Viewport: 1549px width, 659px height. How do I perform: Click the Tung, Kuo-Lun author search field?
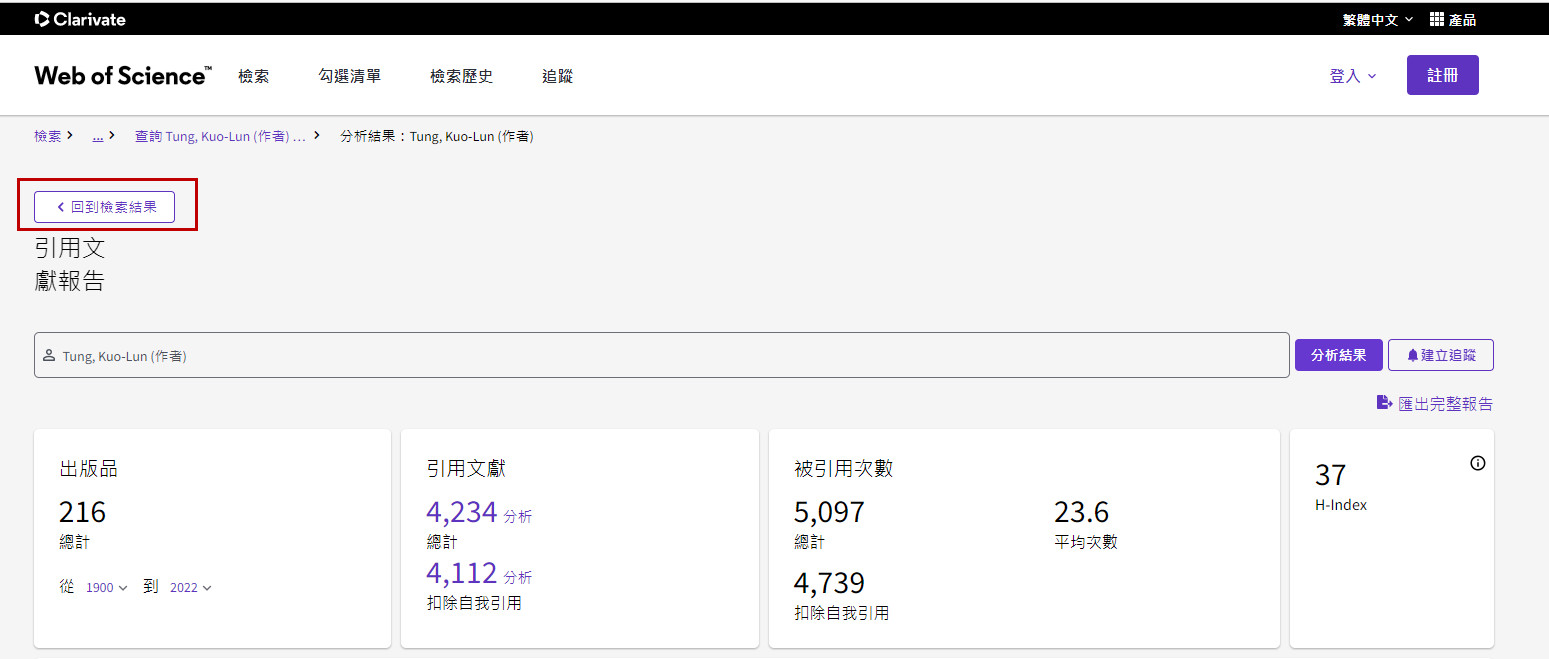tap(661, 355)
